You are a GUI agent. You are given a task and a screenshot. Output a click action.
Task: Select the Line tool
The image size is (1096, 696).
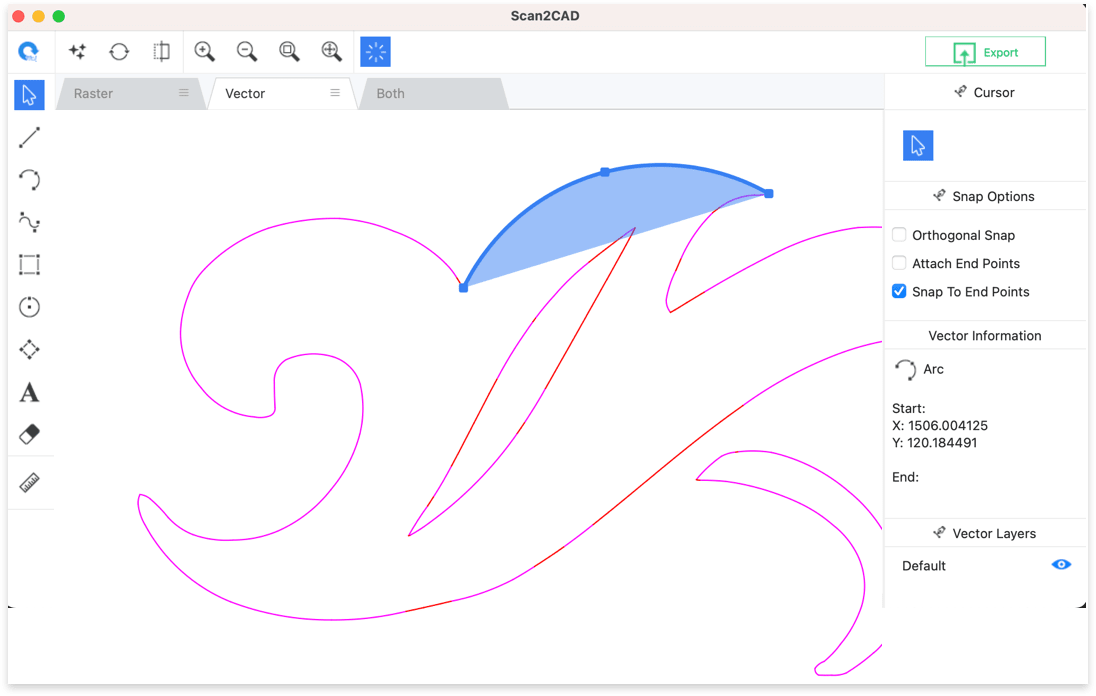coord(29,137)
